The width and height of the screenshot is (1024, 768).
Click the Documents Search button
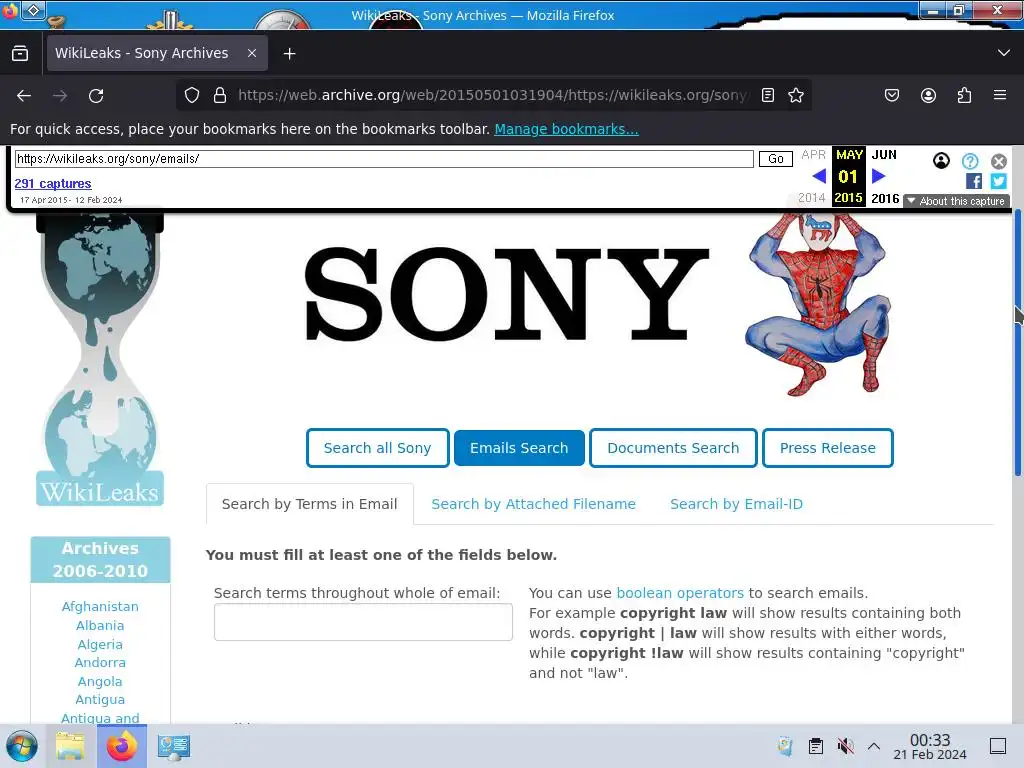[673, 448]
